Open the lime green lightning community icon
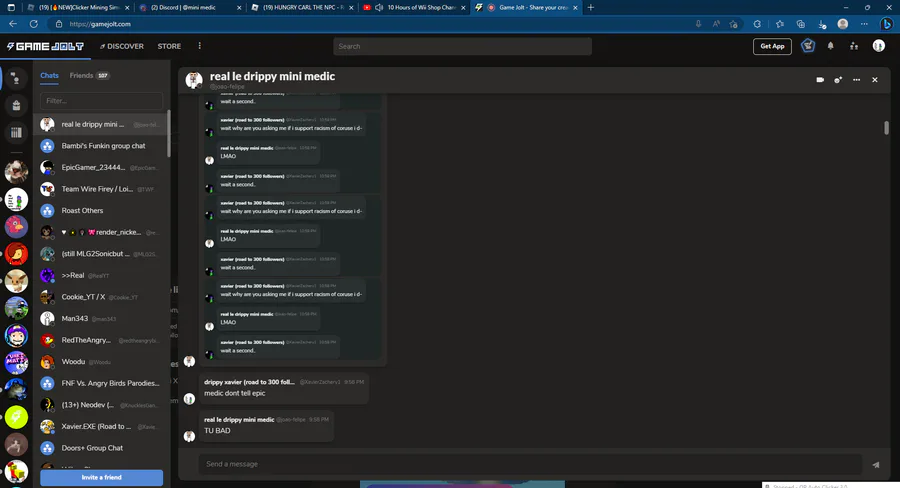The height and width of the screenshot is (488, 900). (x=16, y=417)
